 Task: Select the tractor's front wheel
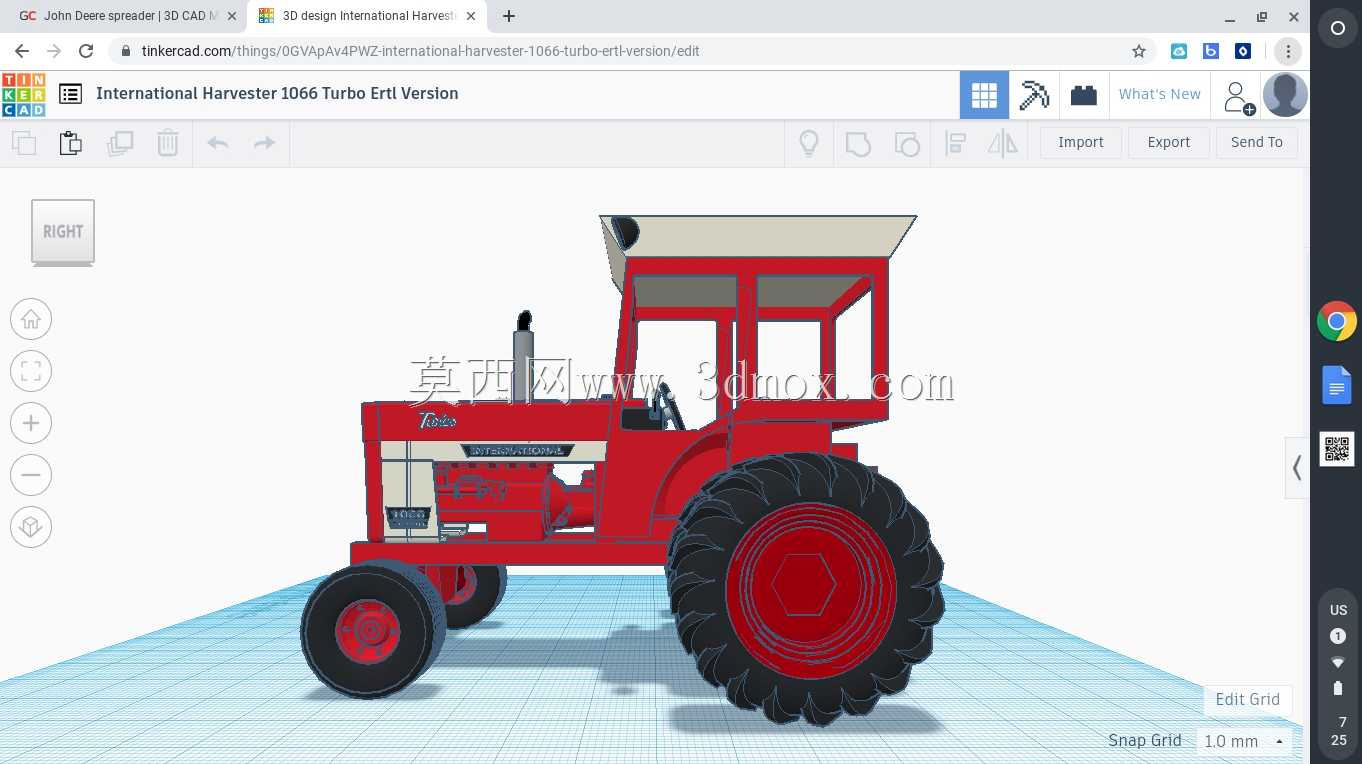(372, 631)
